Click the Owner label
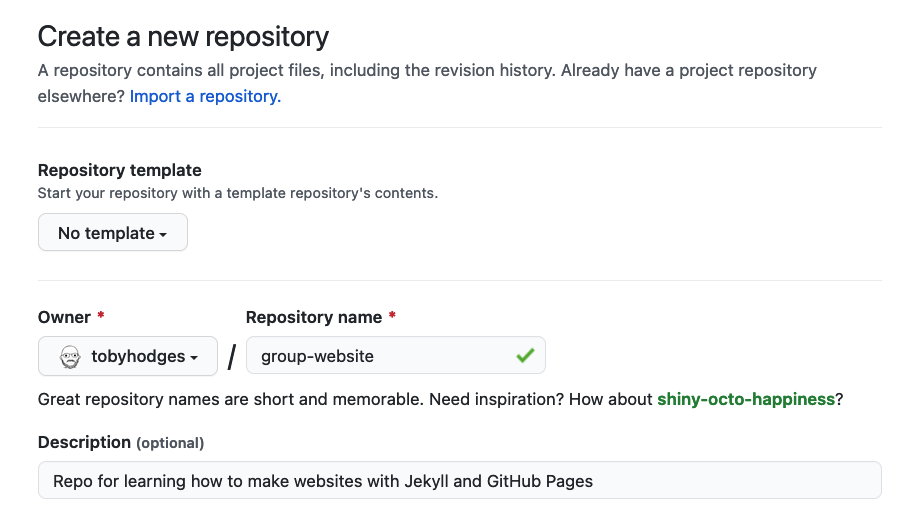Screen dimensions: 920x514 [65, 317]
